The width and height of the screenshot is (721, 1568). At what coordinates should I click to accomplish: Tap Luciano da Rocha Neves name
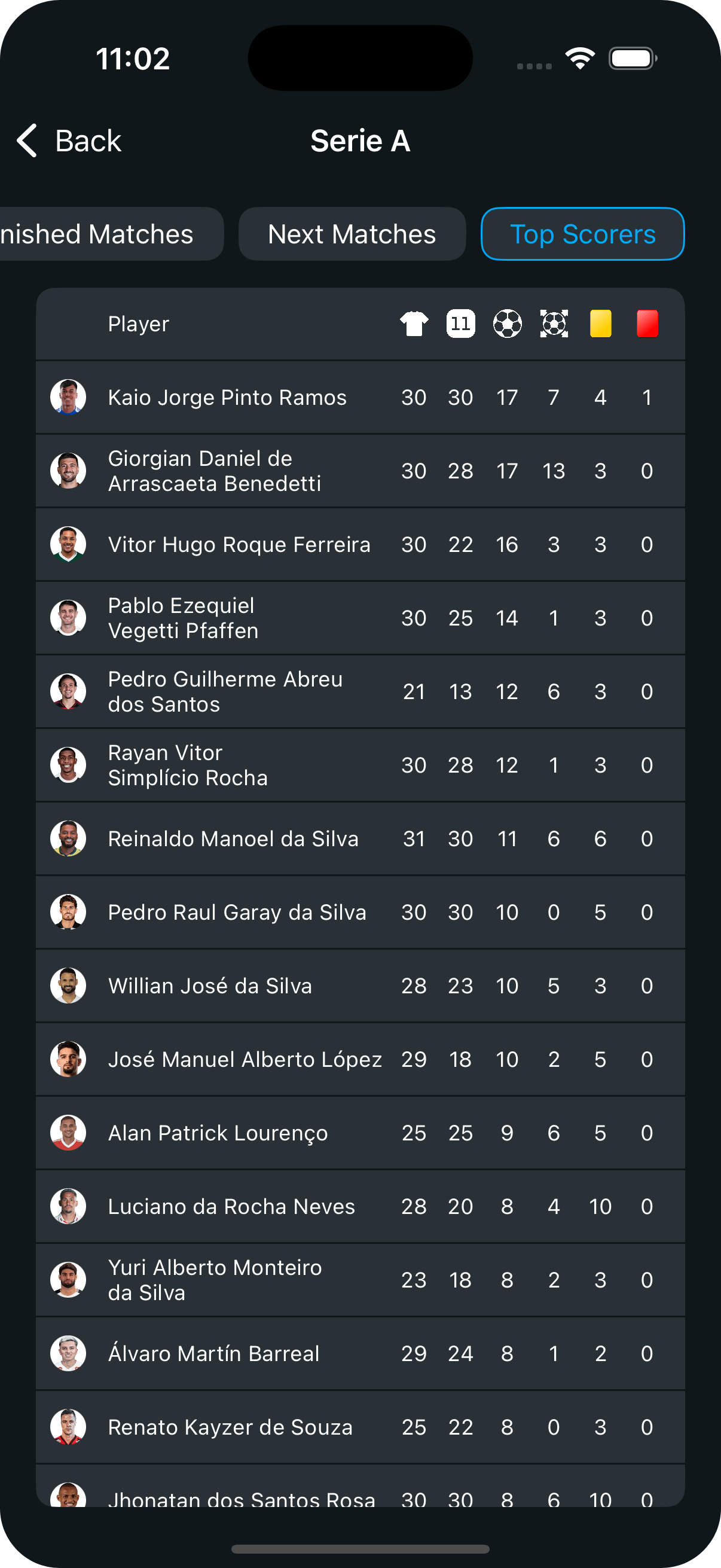[x=231, y=1206]
